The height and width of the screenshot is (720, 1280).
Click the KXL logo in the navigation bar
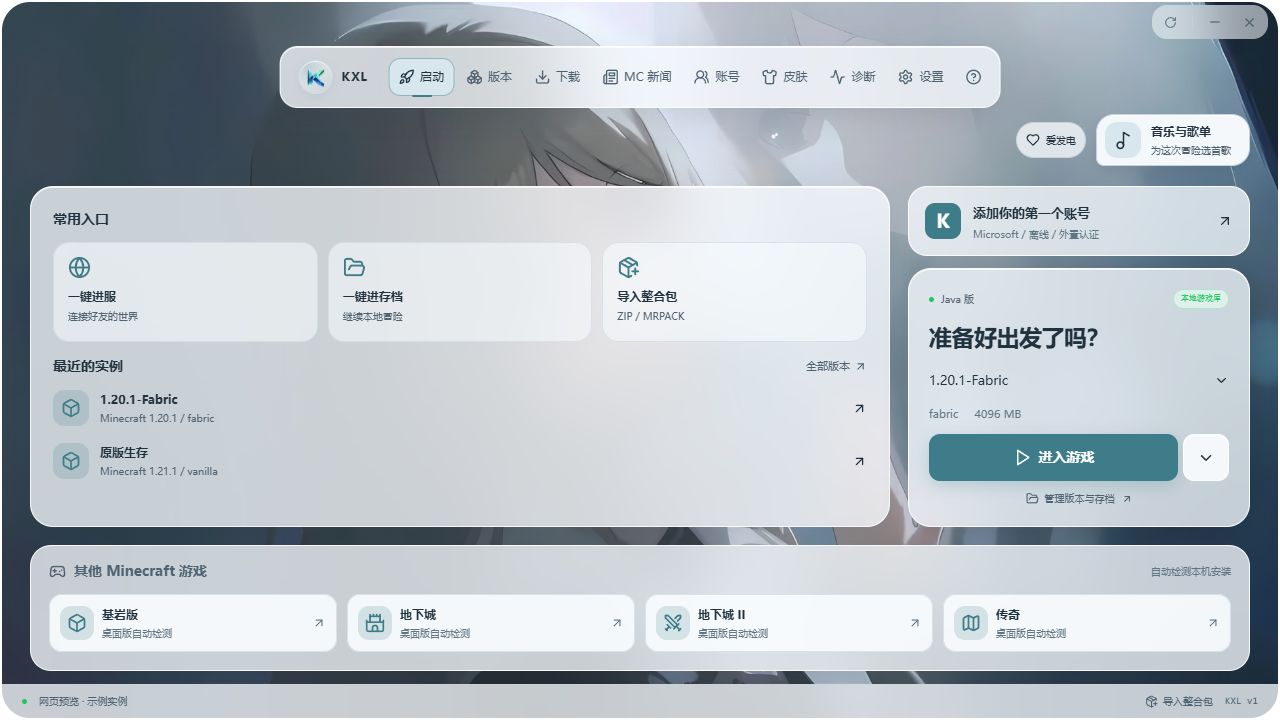coord(315,77)
